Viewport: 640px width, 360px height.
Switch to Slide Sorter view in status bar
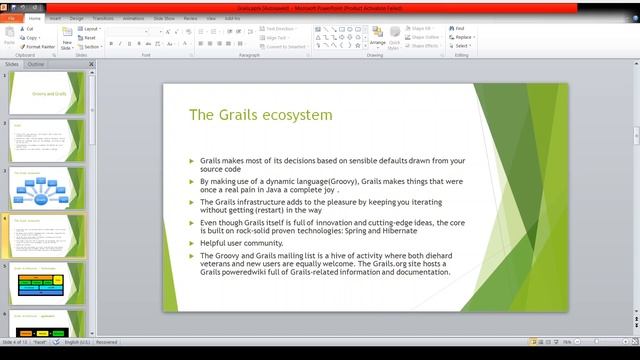541,342
